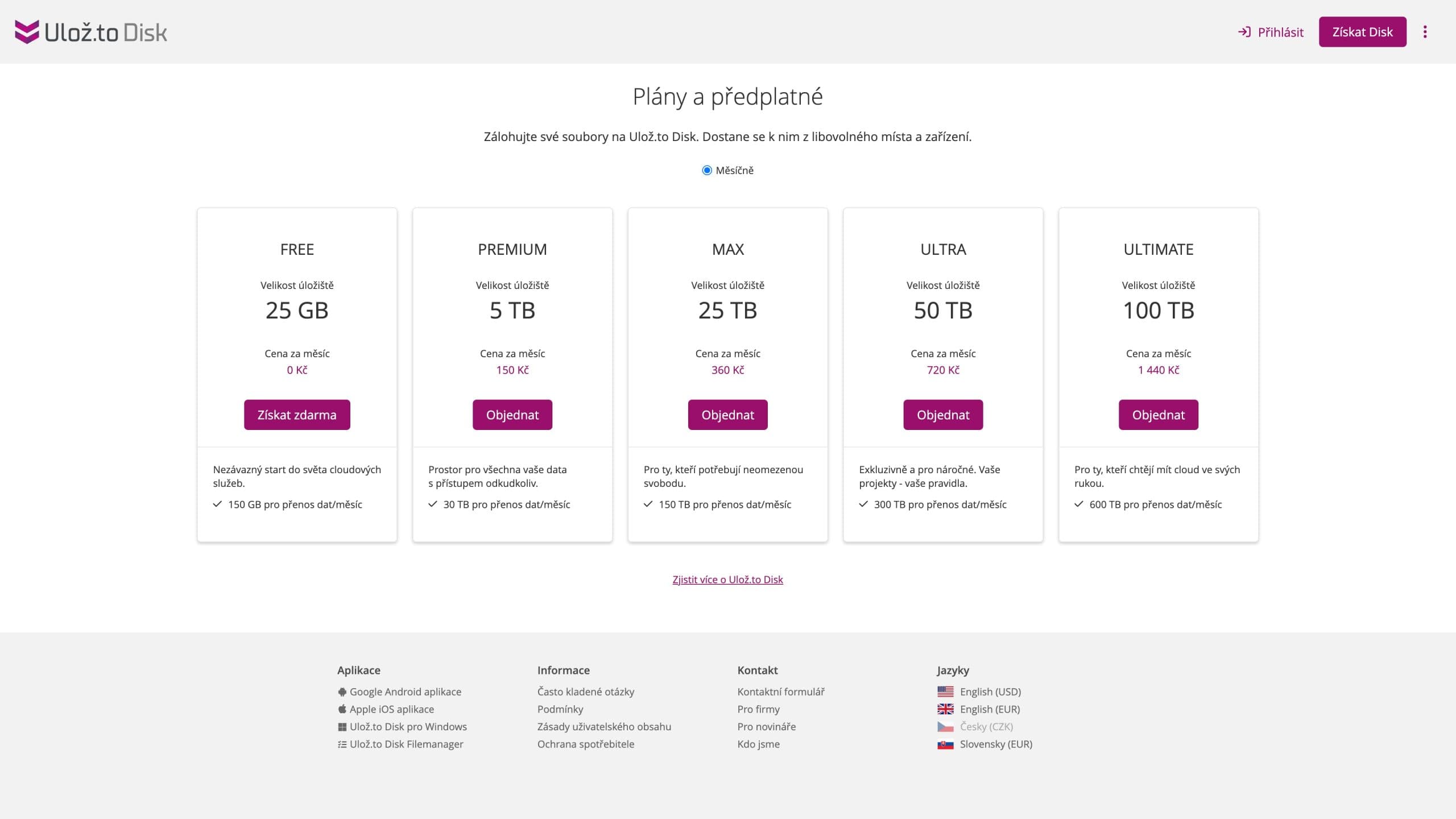Image resolution: width=1456 pixels, height=819 pixels.
Task: Click the 25 GB storage size
Action: (x=297, y=311)
